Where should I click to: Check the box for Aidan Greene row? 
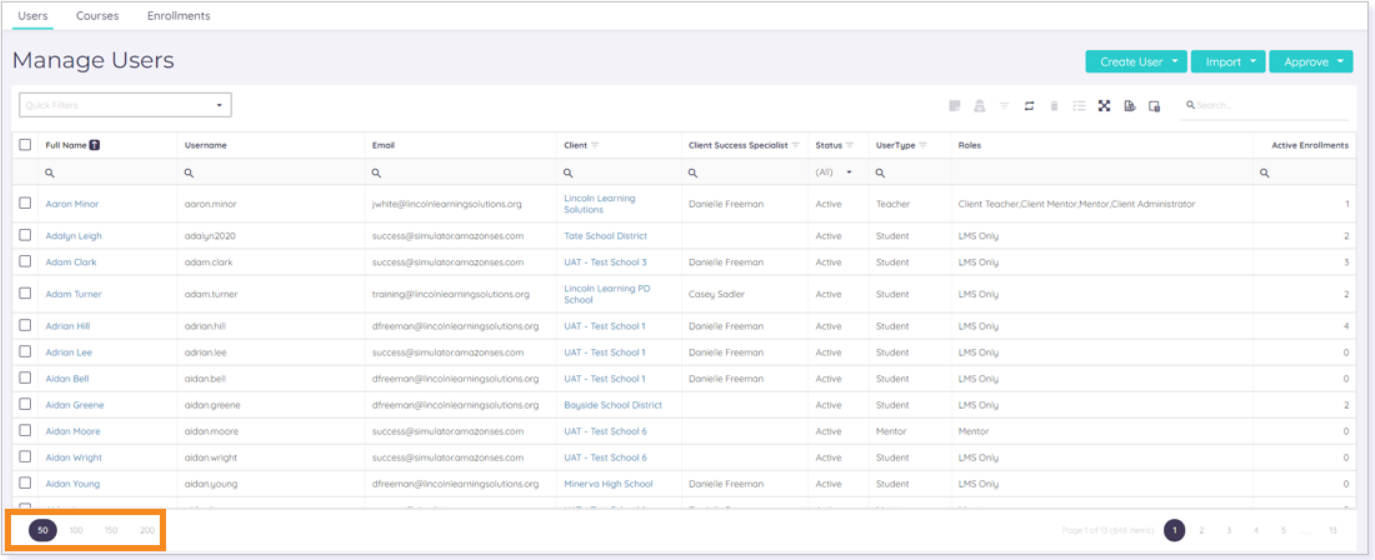[25, 404]
